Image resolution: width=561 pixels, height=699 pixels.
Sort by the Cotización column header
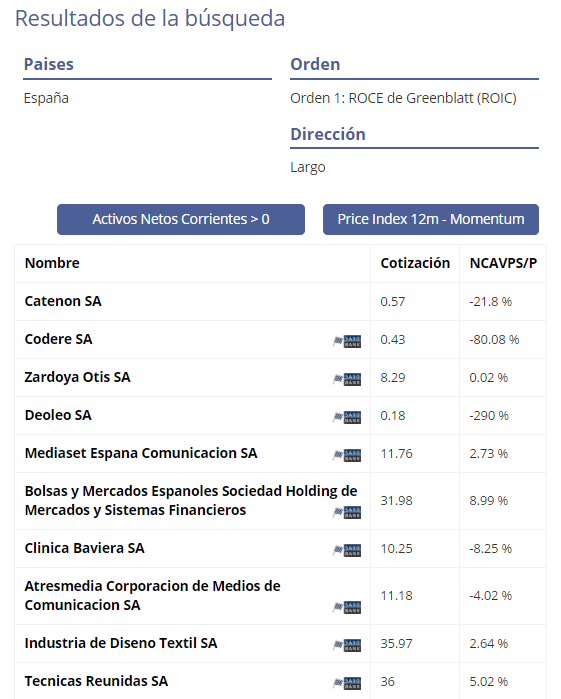pos(415,263)
